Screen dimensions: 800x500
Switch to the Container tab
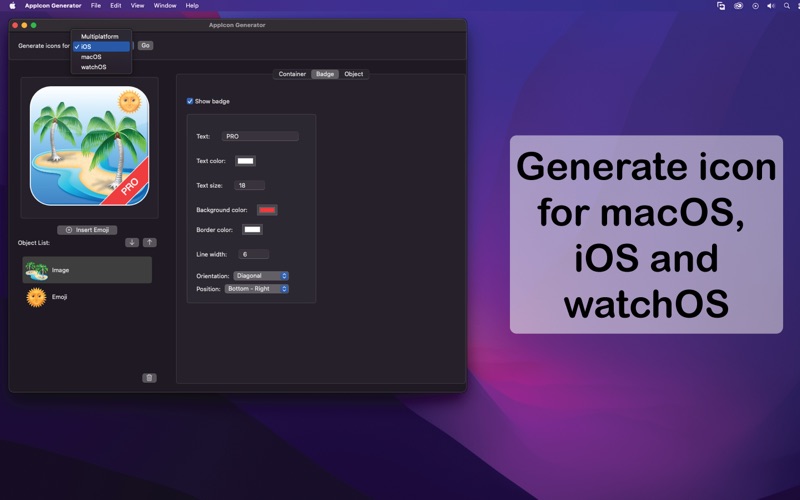point(292,74)
